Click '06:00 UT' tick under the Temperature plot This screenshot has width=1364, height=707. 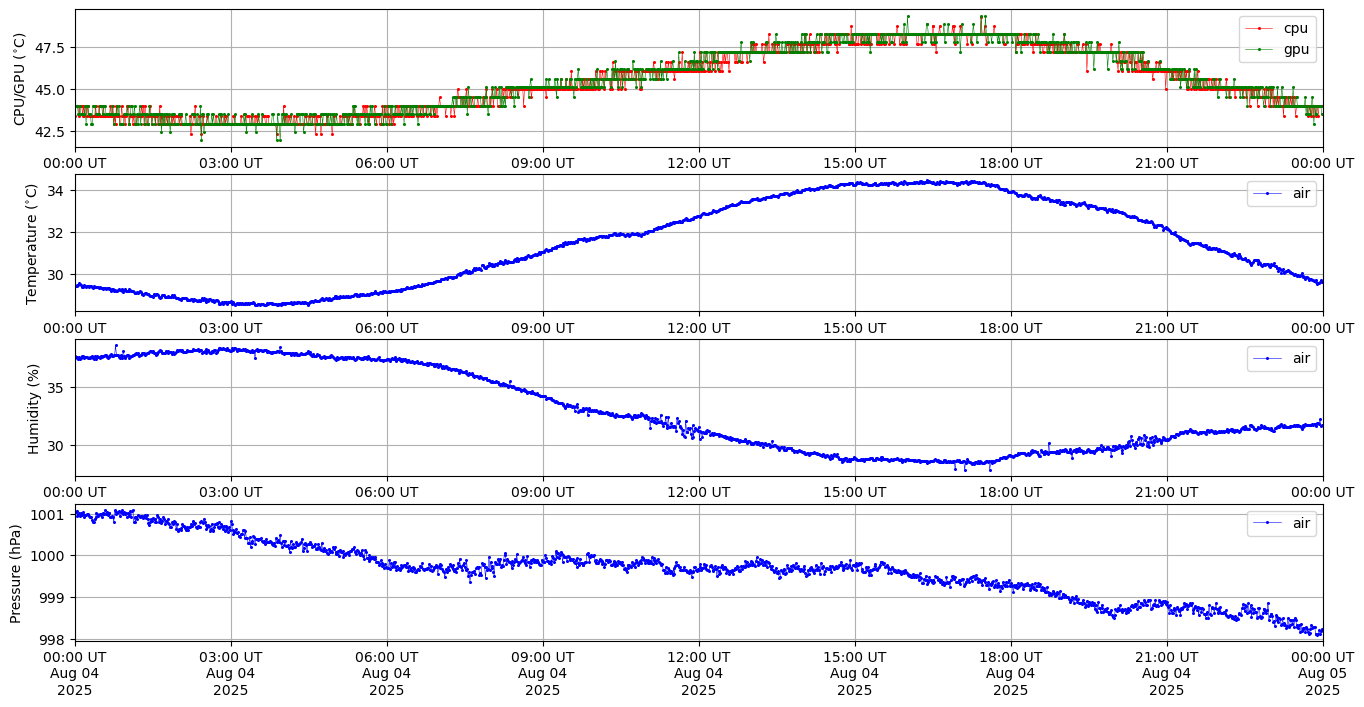[x=387, y=327]
